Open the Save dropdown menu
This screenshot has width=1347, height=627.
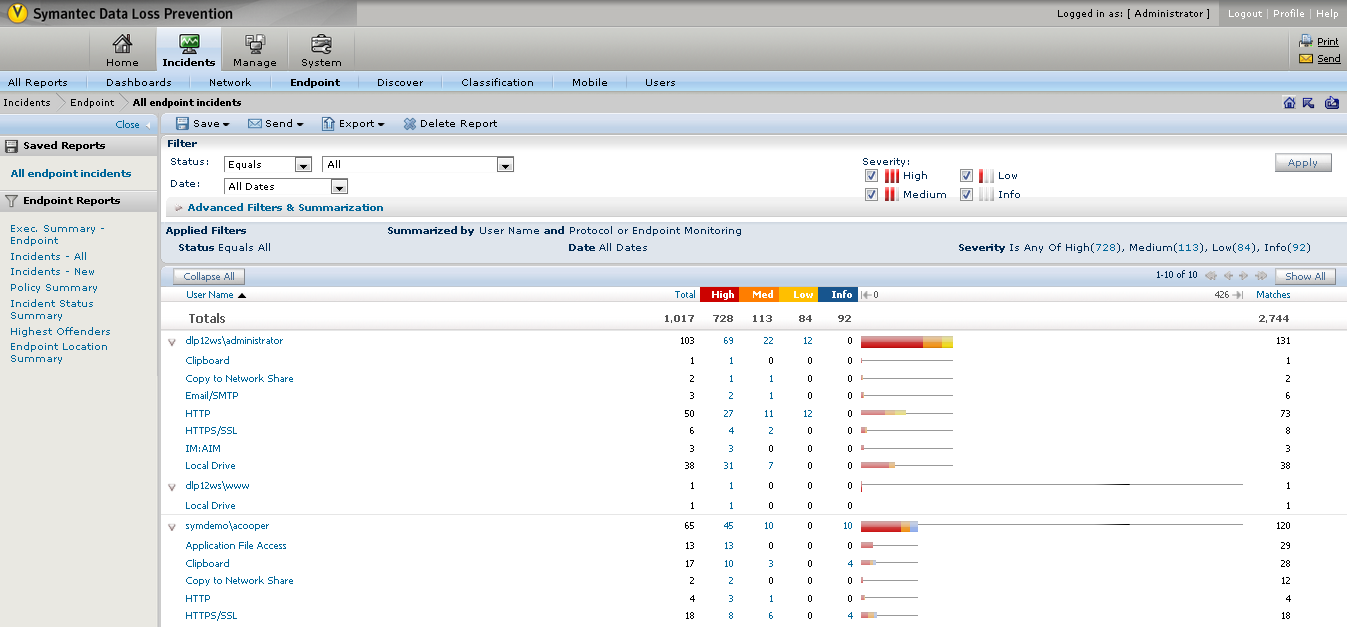coord(202,124)
